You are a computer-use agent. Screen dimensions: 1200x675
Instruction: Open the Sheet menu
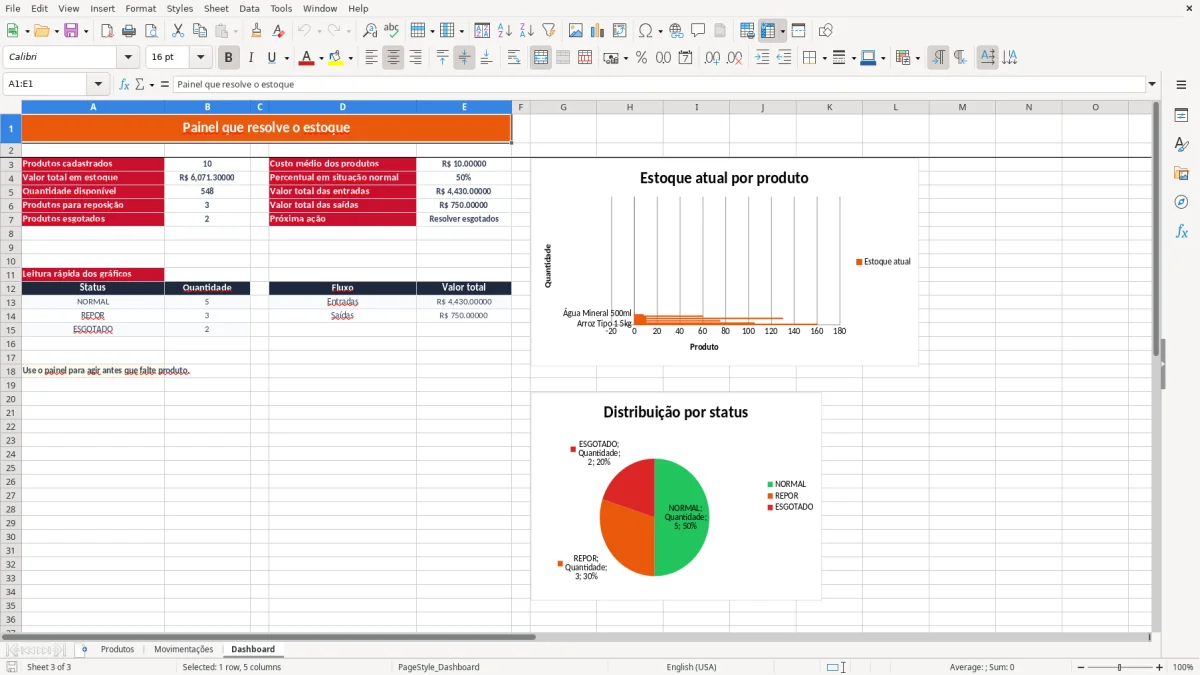pyautogui.click(x=216, y=8)
